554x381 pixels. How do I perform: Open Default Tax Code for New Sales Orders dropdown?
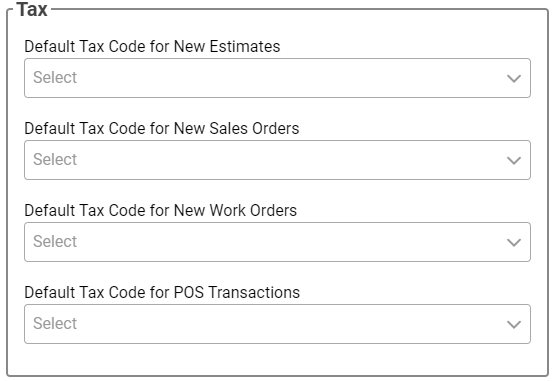[x=277, y=160]
